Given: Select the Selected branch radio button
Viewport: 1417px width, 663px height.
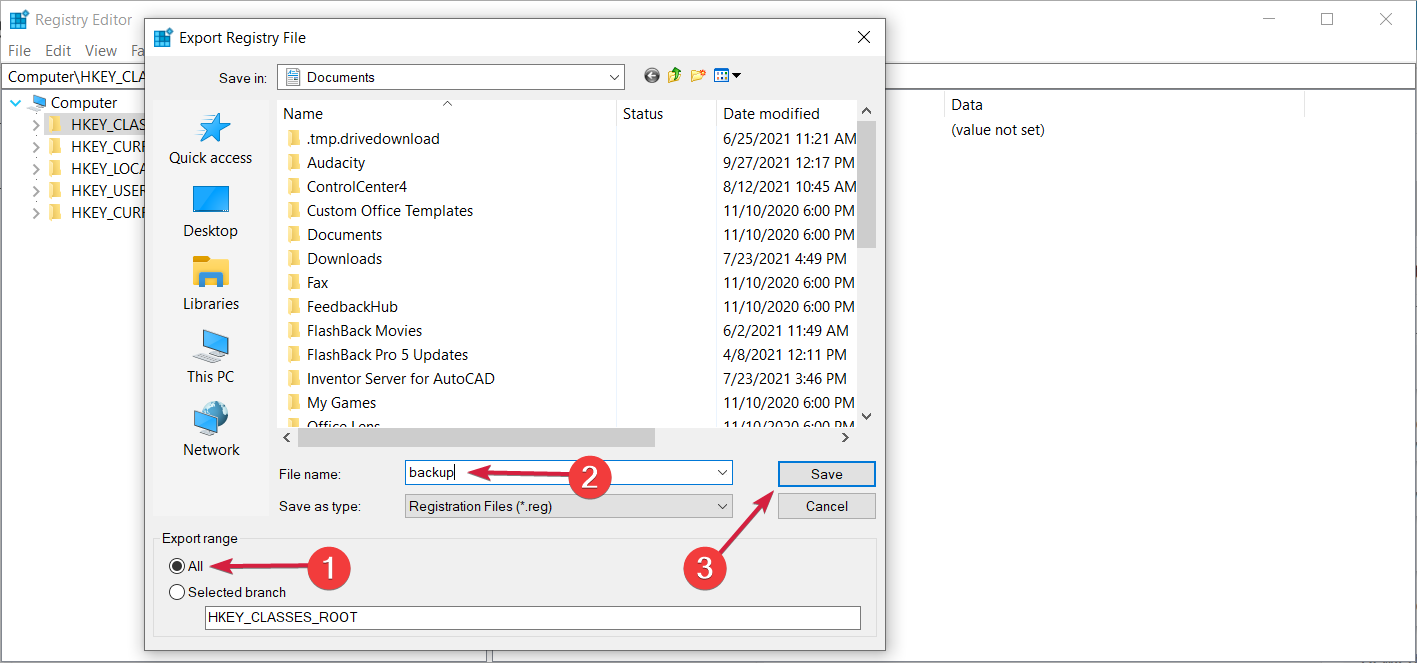Looking at the screenshot, I should click(x=177, y=592).
